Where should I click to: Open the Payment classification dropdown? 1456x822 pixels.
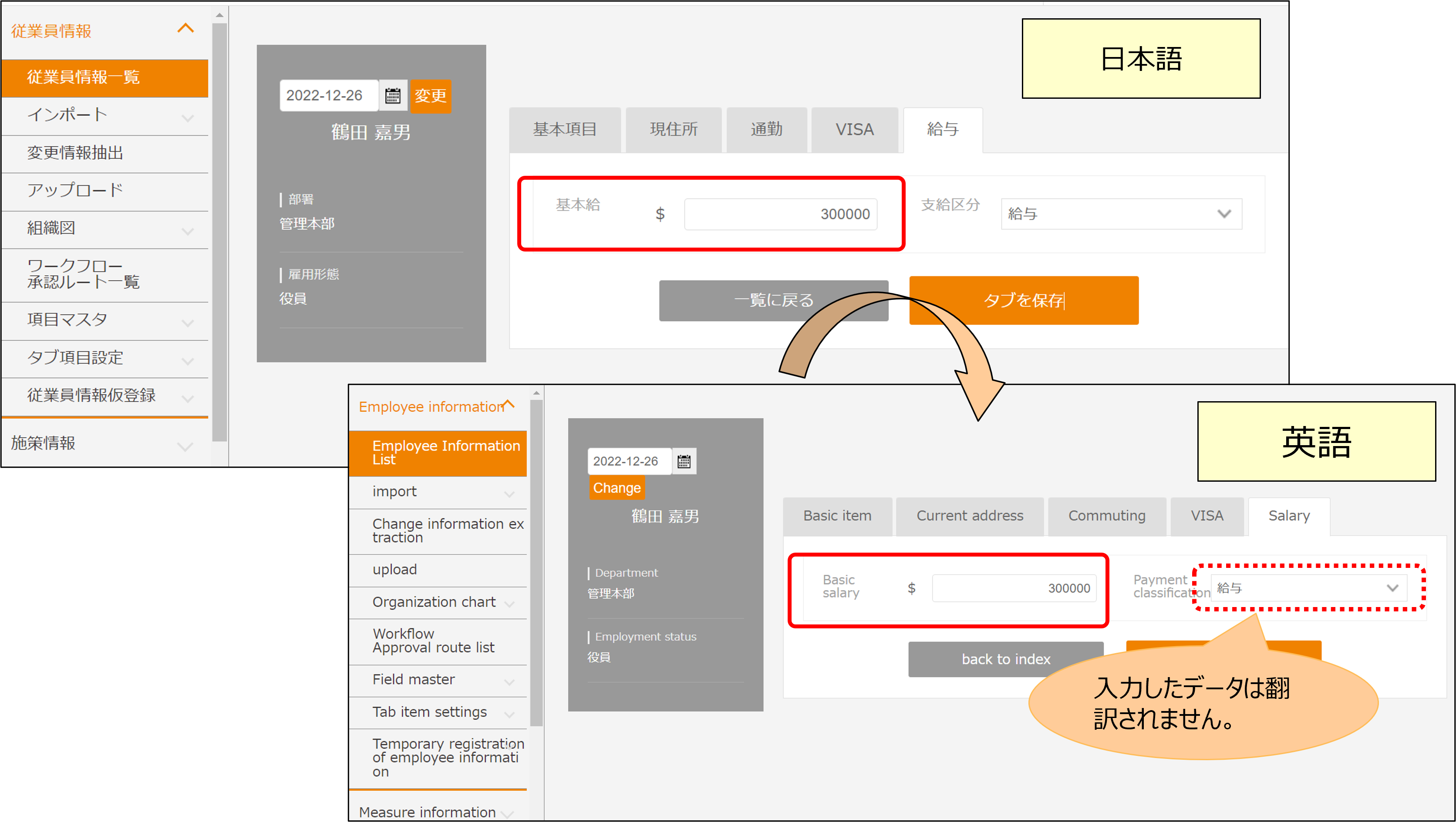(1308, 587)
